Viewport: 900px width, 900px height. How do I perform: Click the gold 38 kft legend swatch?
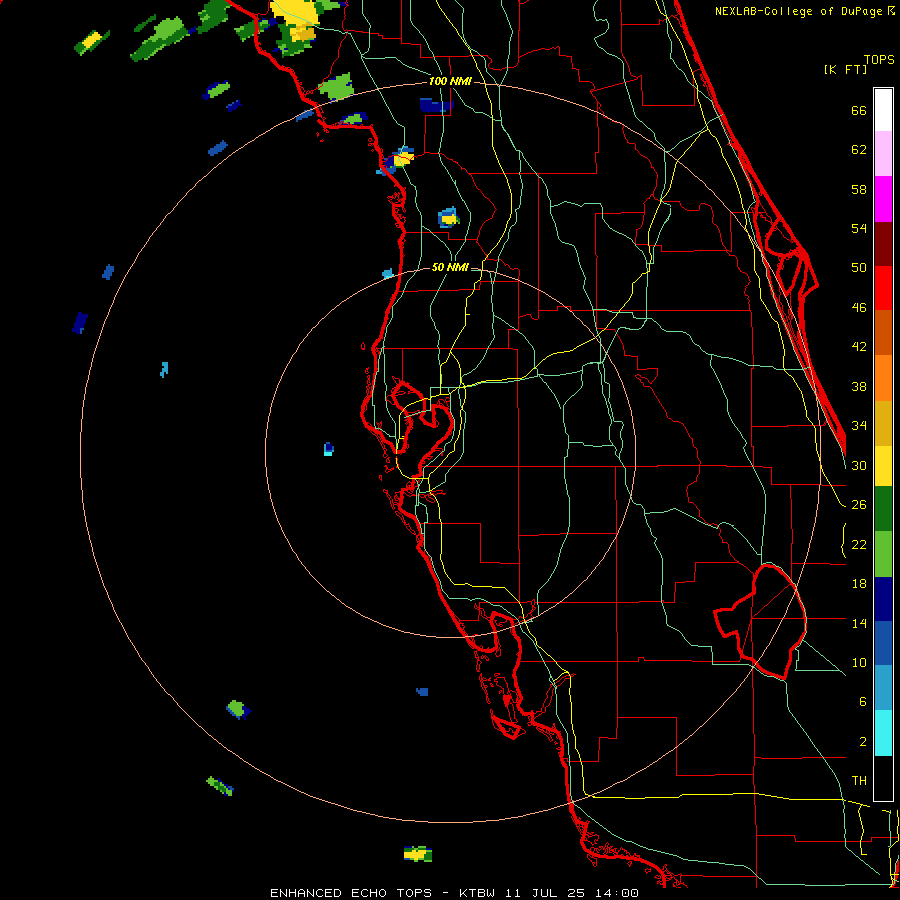(x=883, y=423)
